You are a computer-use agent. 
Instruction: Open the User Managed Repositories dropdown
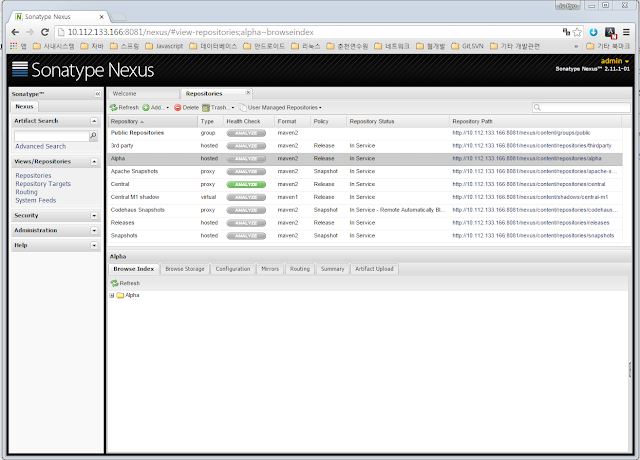(x=281, y=107)
